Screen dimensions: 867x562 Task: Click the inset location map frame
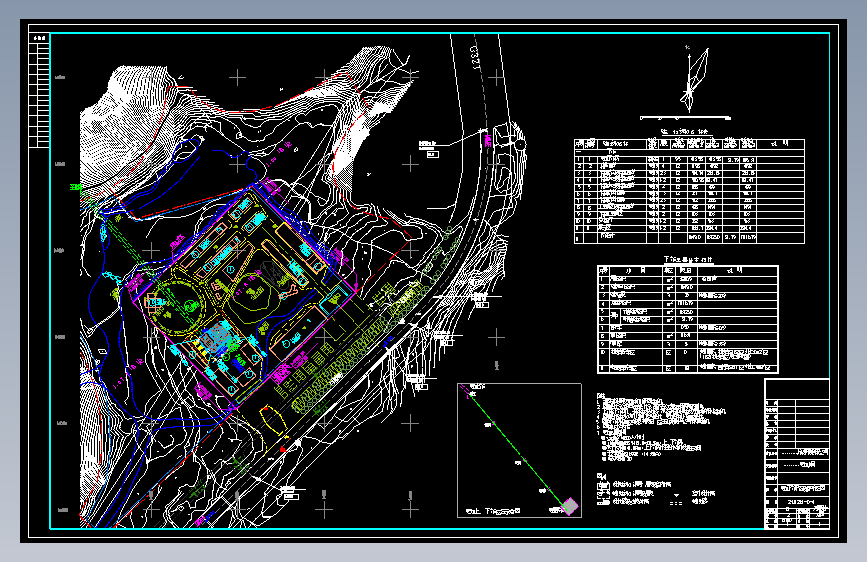519,450
